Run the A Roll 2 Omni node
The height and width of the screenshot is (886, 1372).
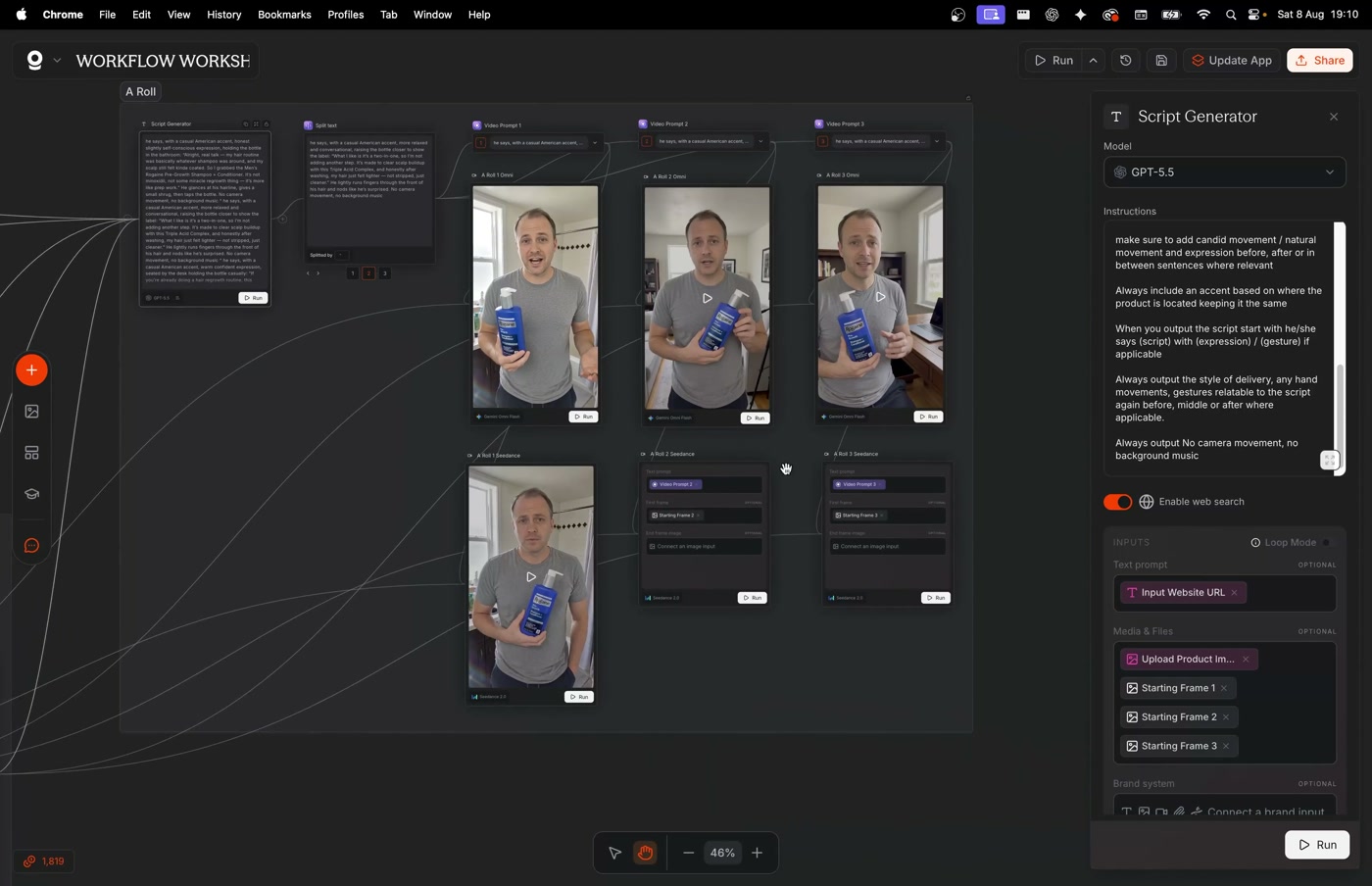(755, 418)
